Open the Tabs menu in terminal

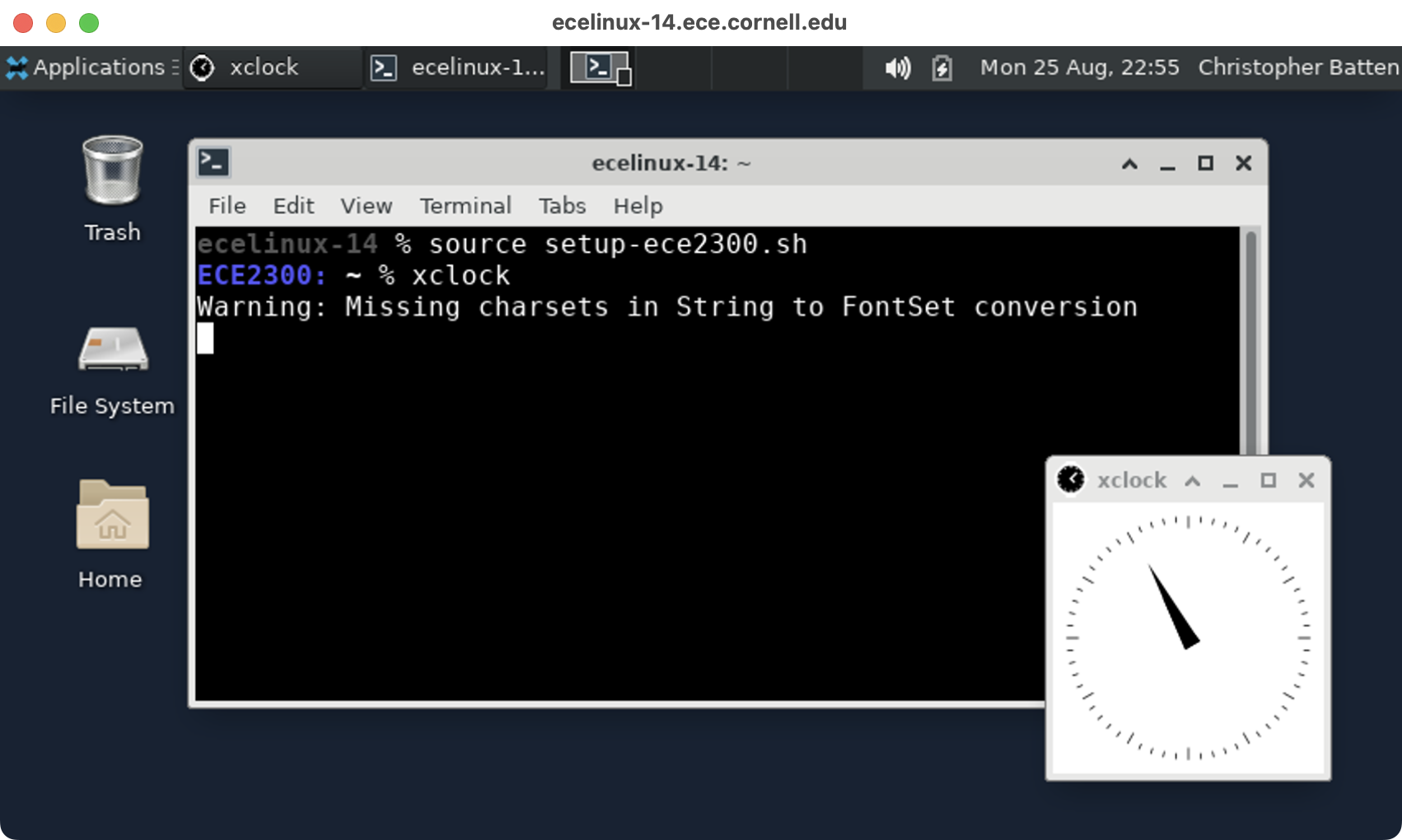click(x=563, y=206)
